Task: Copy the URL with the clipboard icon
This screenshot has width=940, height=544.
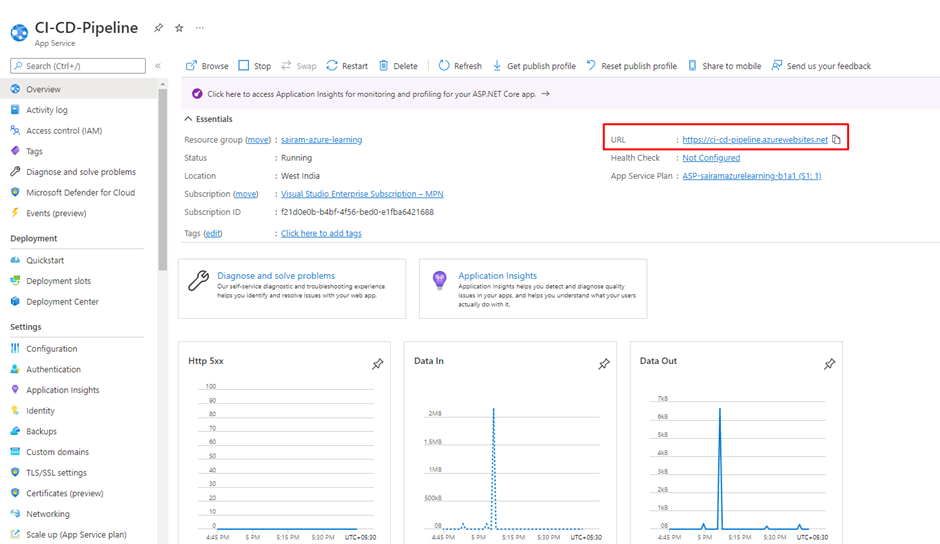Action: pyautogui.click(x=836, y=140)
